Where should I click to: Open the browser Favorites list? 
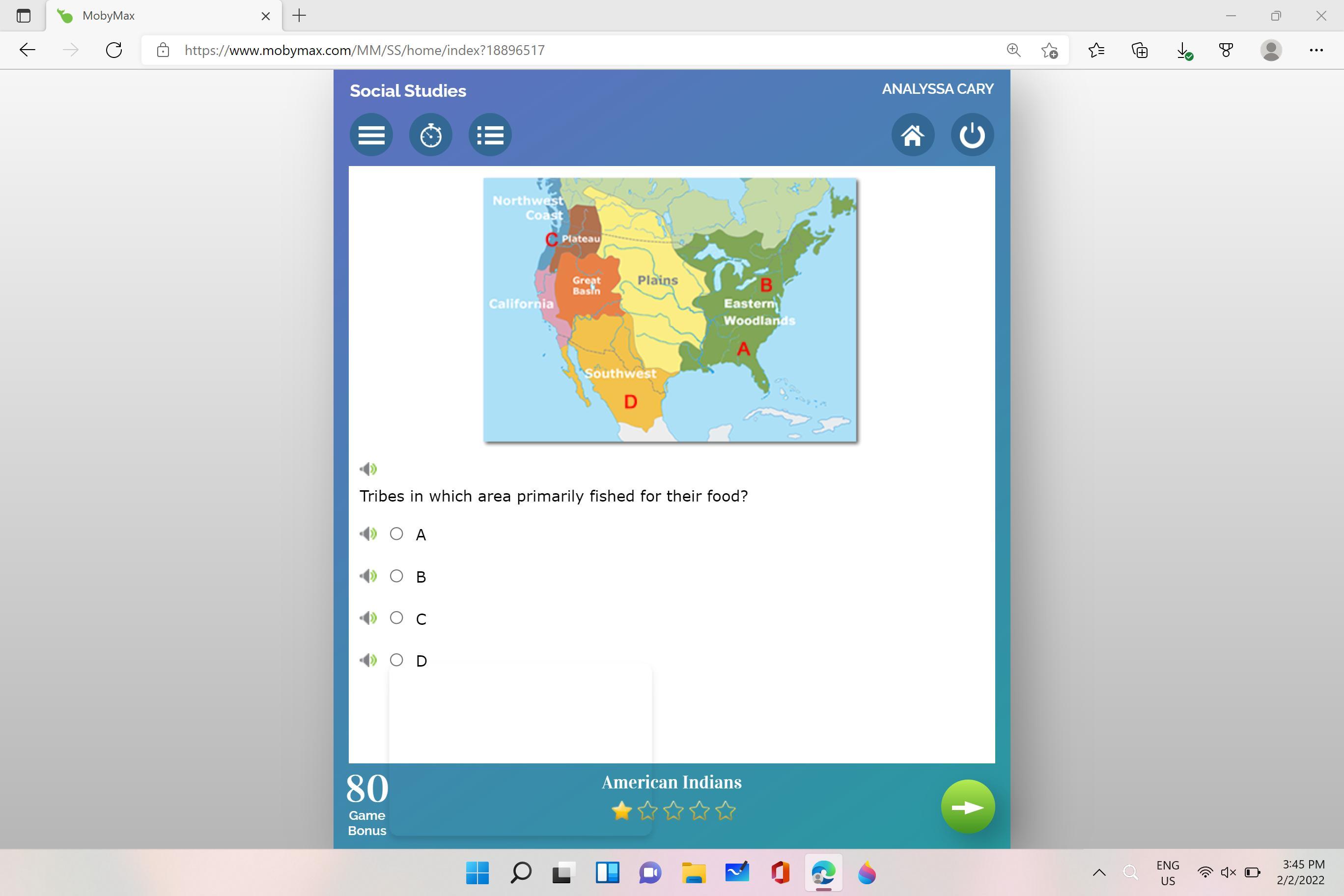click(1096, 50)
